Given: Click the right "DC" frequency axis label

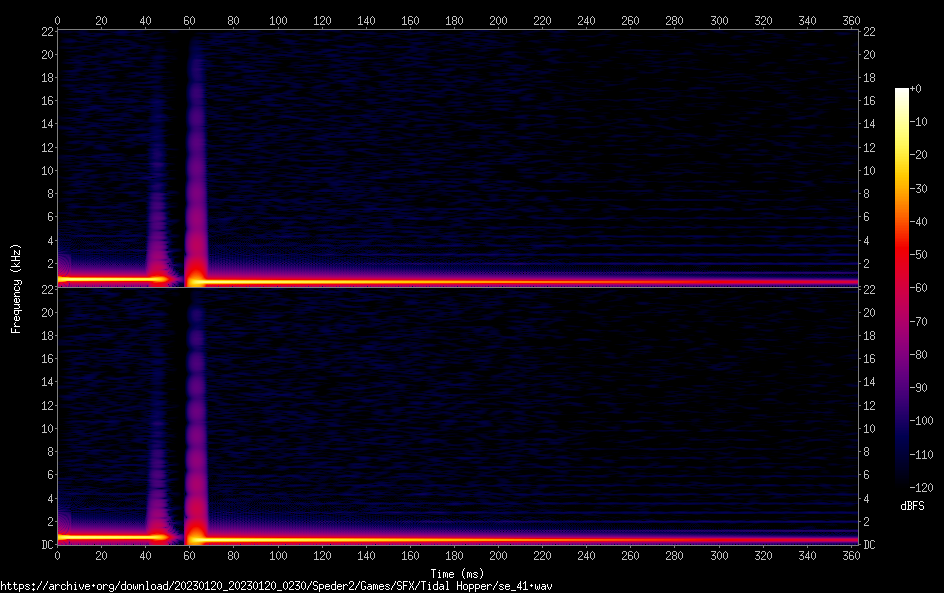Looking at the screenshot, I should (869, 544).
